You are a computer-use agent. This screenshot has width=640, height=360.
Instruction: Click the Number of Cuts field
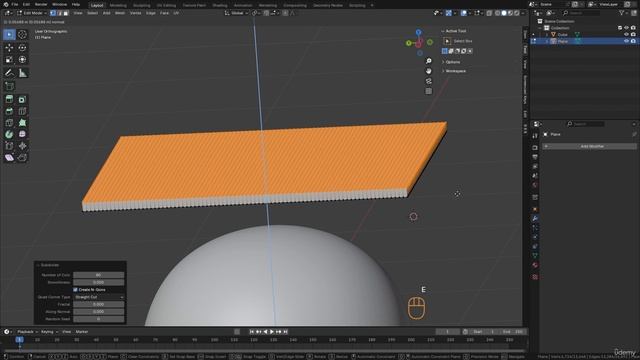pos(99,275)
